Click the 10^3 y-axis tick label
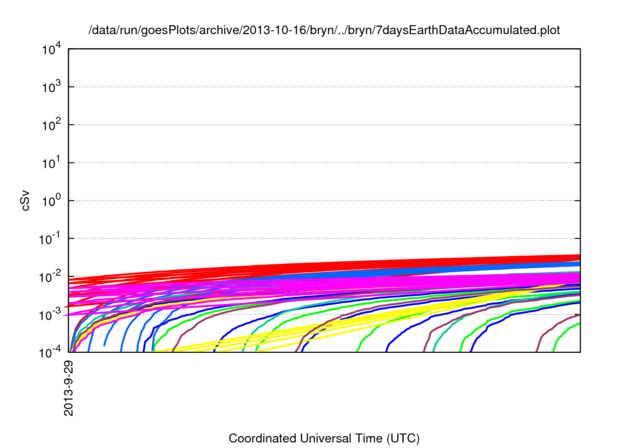Image resolution: width=640 pixels, height=448 pixels. [51, 87]
